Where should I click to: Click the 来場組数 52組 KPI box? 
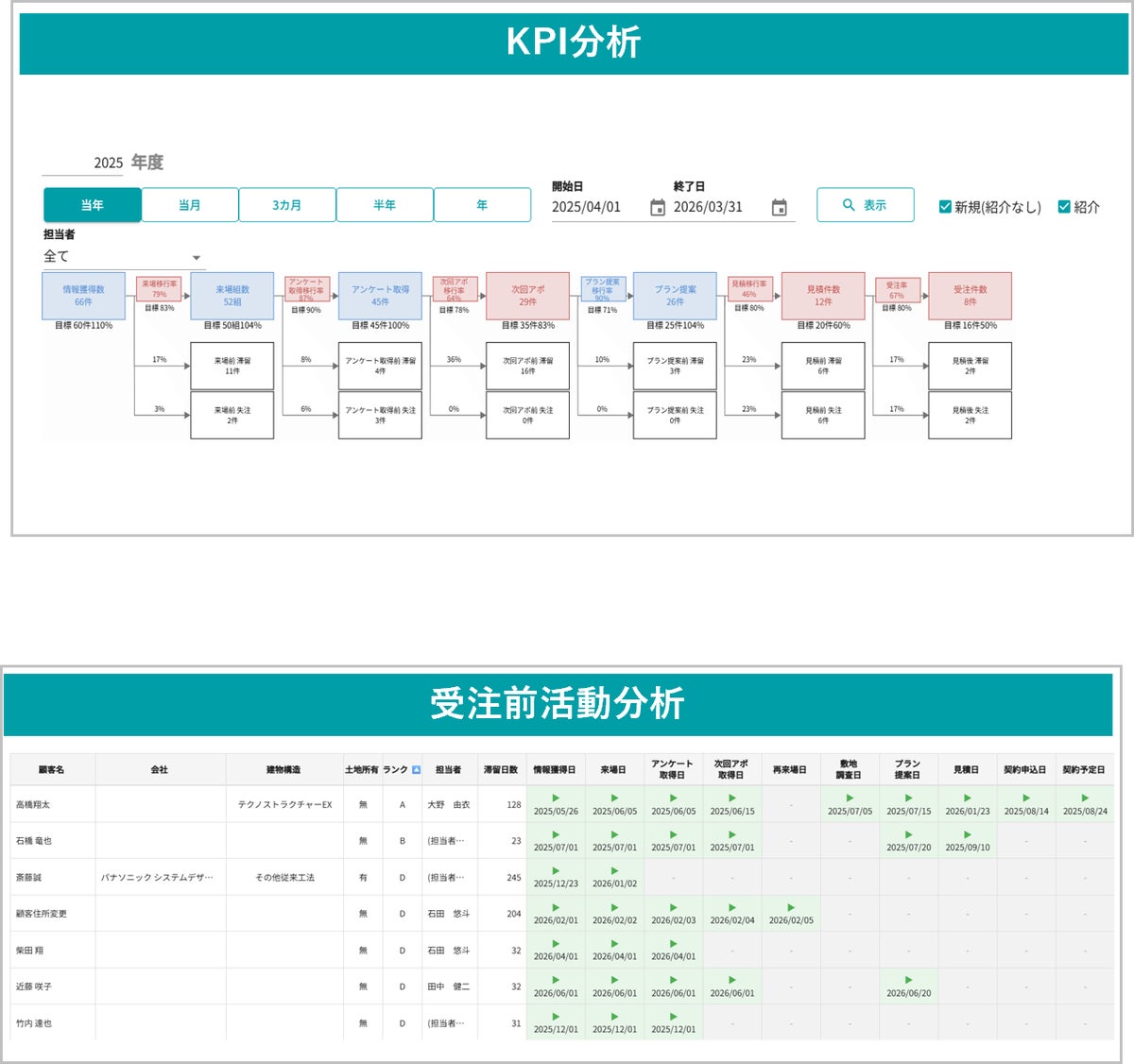[232, 296]
